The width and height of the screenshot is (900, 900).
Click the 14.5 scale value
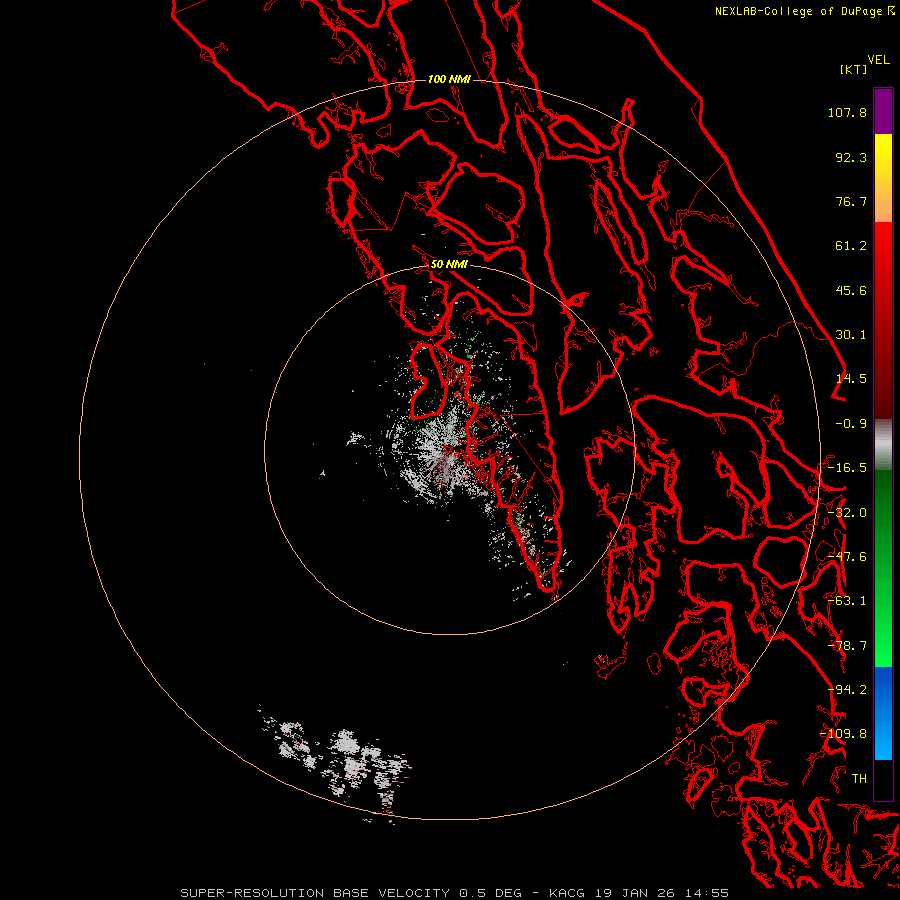[851, 379]
